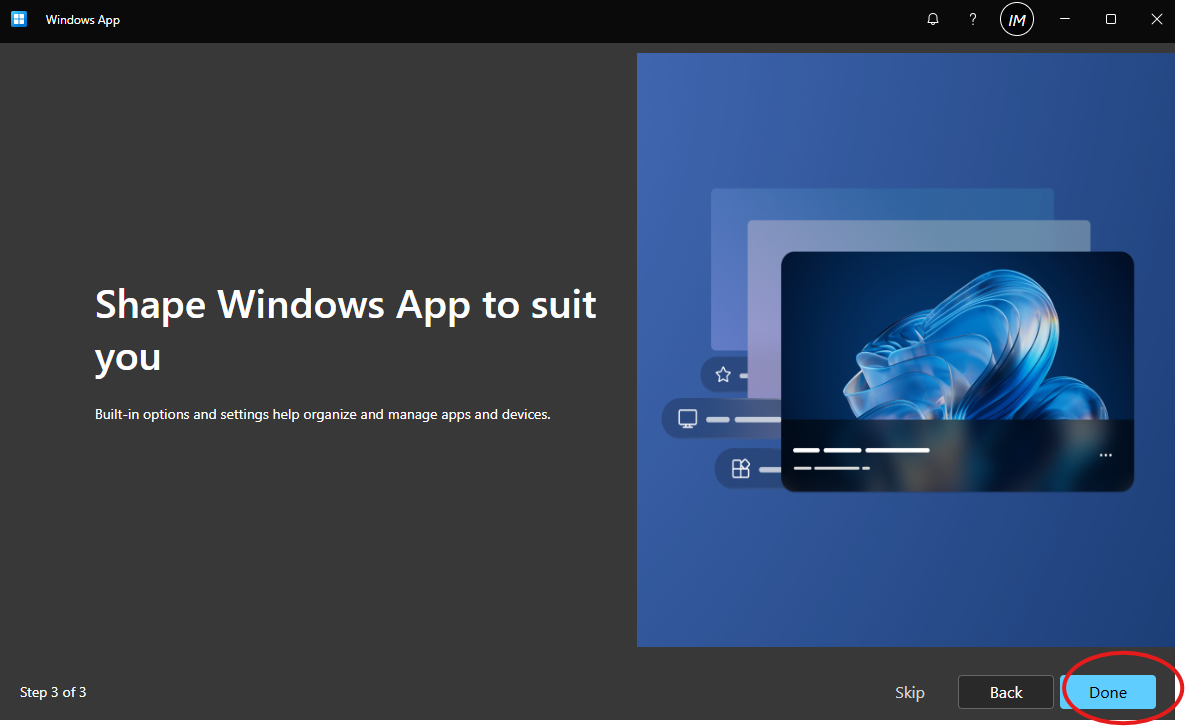1185x726 pixels.
Task: Go to previous step with Back
Action: pyautogui.click(x=1005, y=692)
